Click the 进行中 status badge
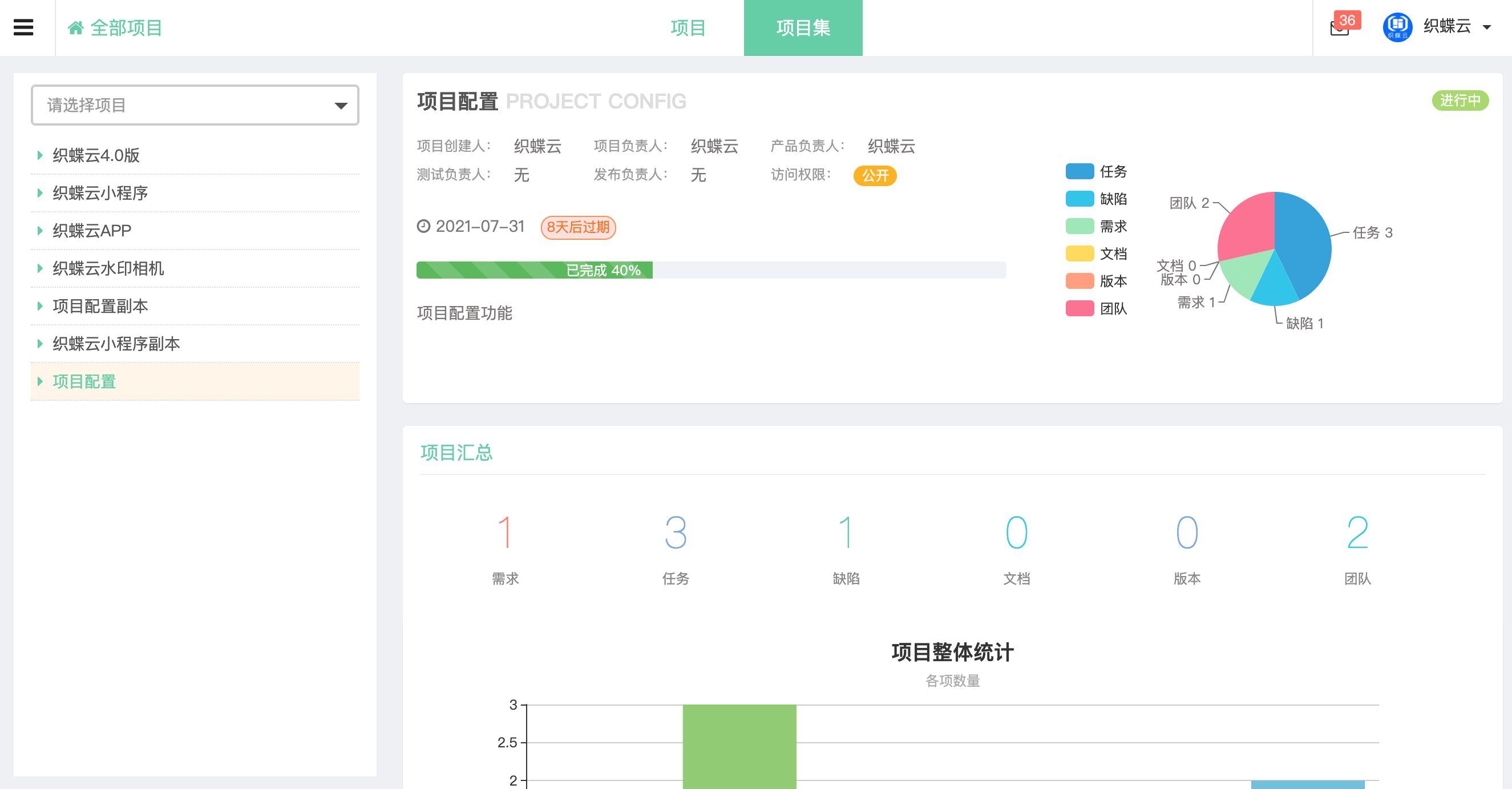This screenshot has height=789, width=1512. click(1460, 100)
